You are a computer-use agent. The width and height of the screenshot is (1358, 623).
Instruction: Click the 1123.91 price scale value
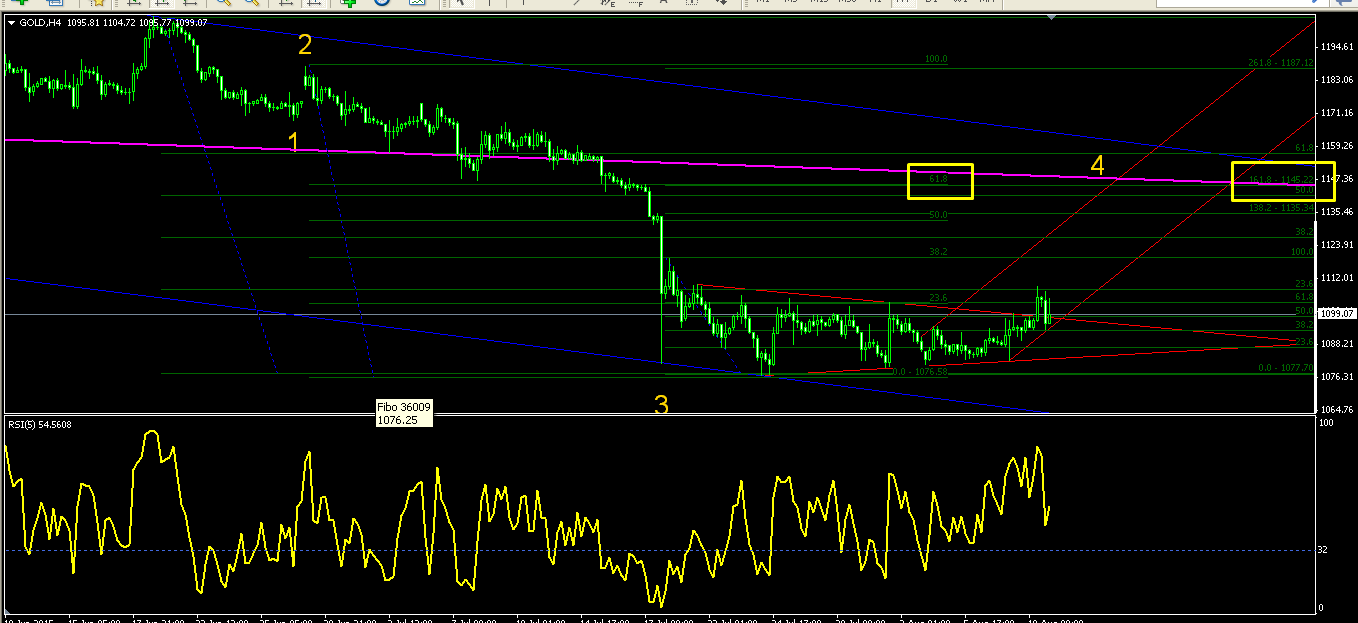click(1337, 244)
